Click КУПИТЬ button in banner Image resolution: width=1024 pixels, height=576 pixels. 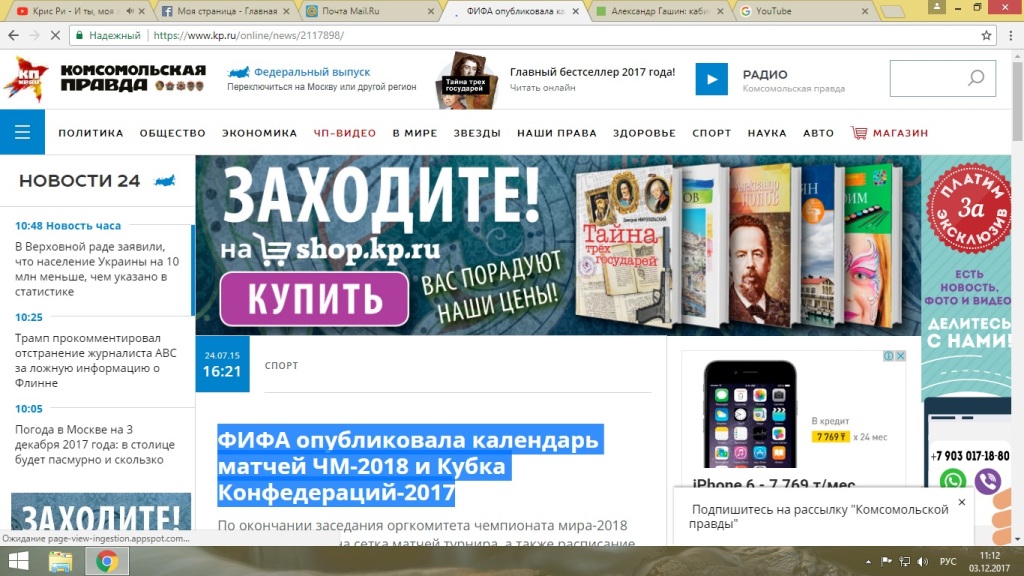point(315,298)
